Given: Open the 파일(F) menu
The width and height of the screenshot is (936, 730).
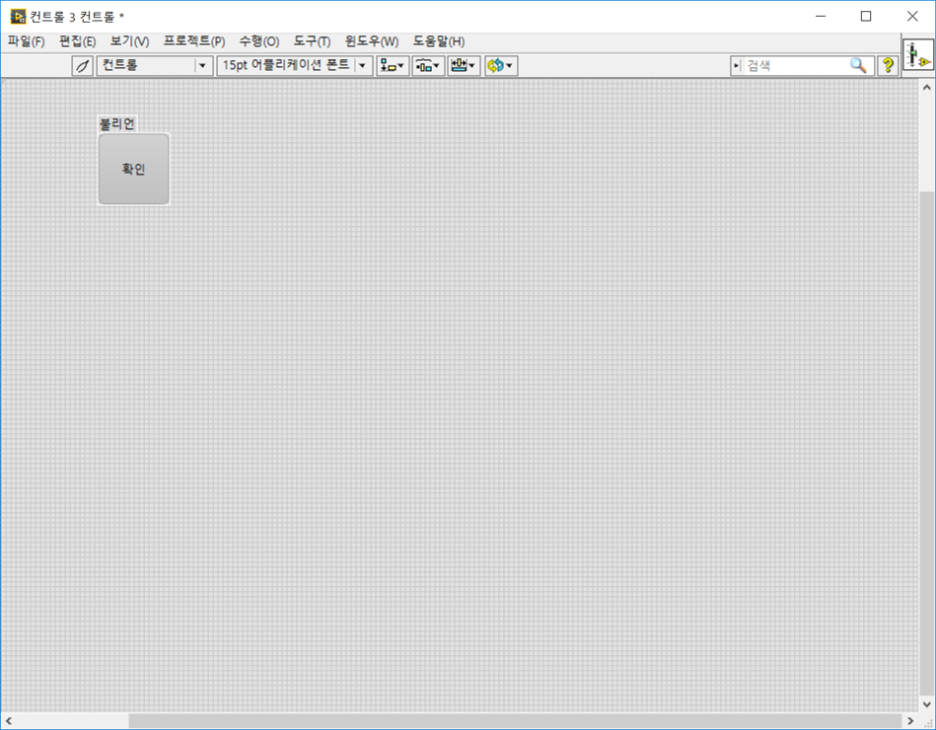Looking at the screenshot, I should pos(26,41).
